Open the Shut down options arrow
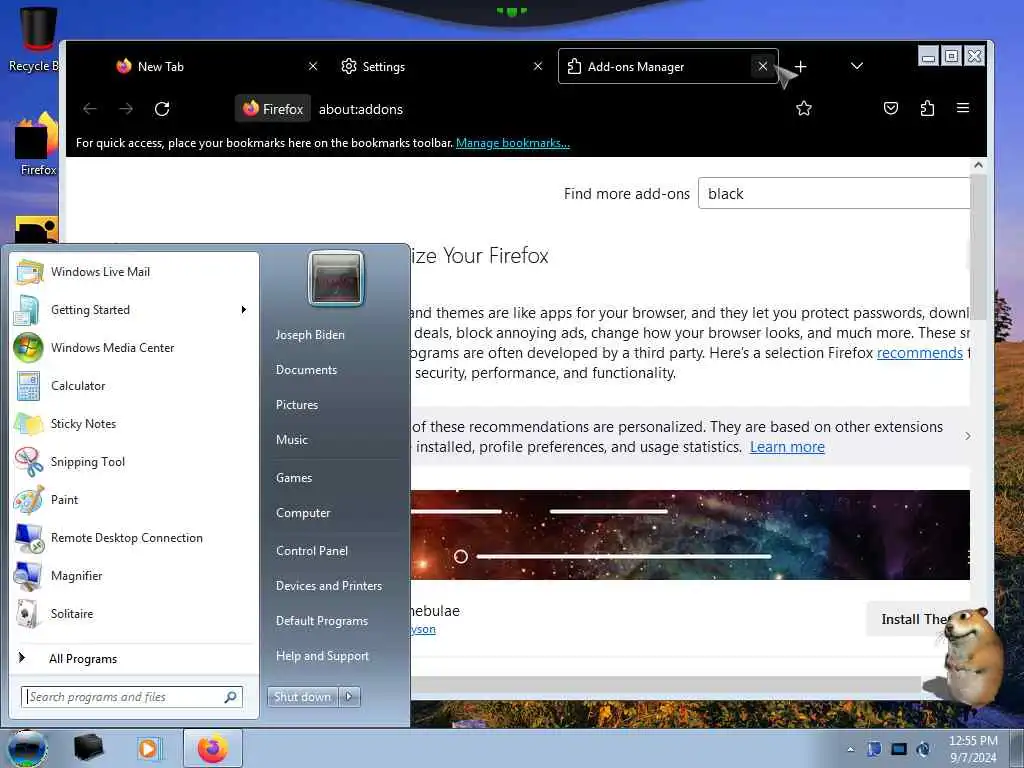 pyautogui.click(x=349, y=697)
